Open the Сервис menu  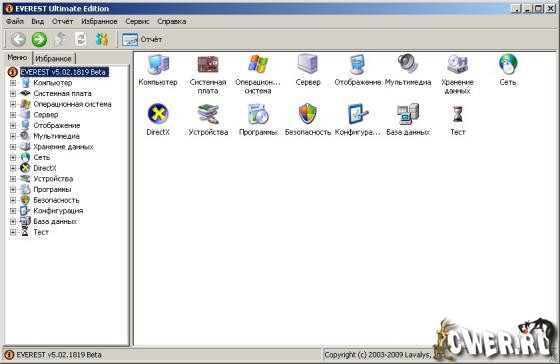point(137,21)
